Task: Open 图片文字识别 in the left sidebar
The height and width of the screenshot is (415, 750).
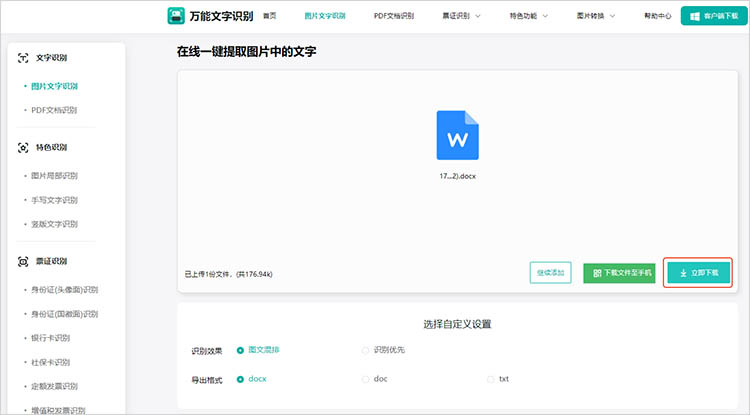Action: click(x=54, y=86)
